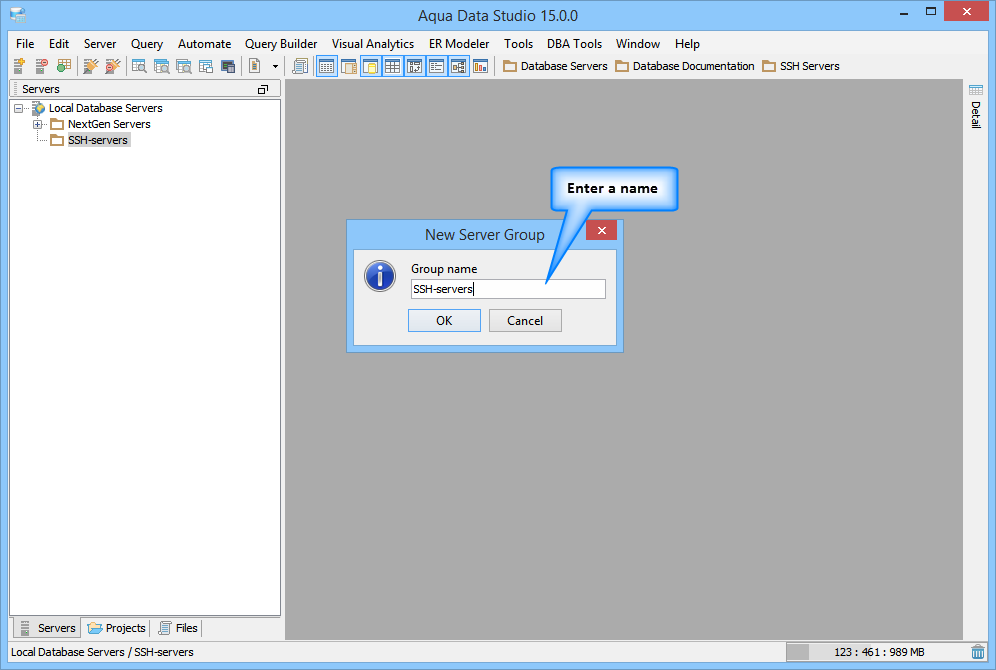The width and height of the screenshot is (996, 670).
Task: Select the NextGen Servers folder
Action: coord(109,124)
